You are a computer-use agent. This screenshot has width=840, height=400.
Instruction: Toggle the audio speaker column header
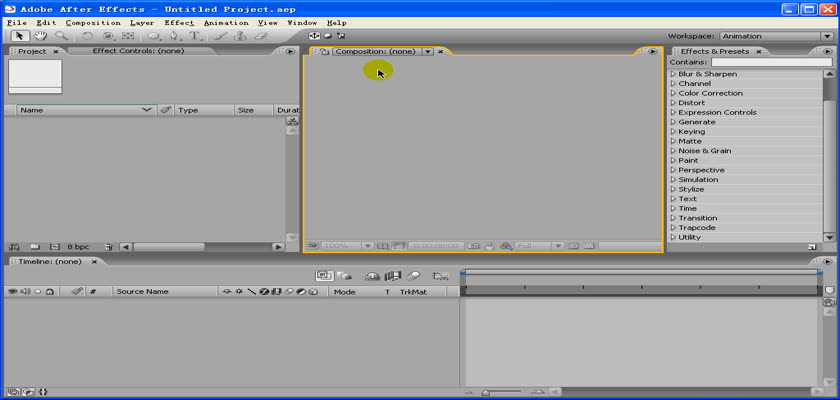pos(26,292)
